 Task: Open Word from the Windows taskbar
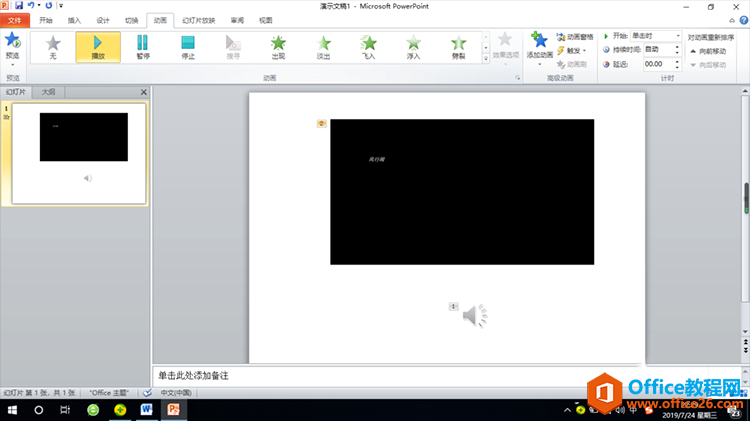point(146,410)
